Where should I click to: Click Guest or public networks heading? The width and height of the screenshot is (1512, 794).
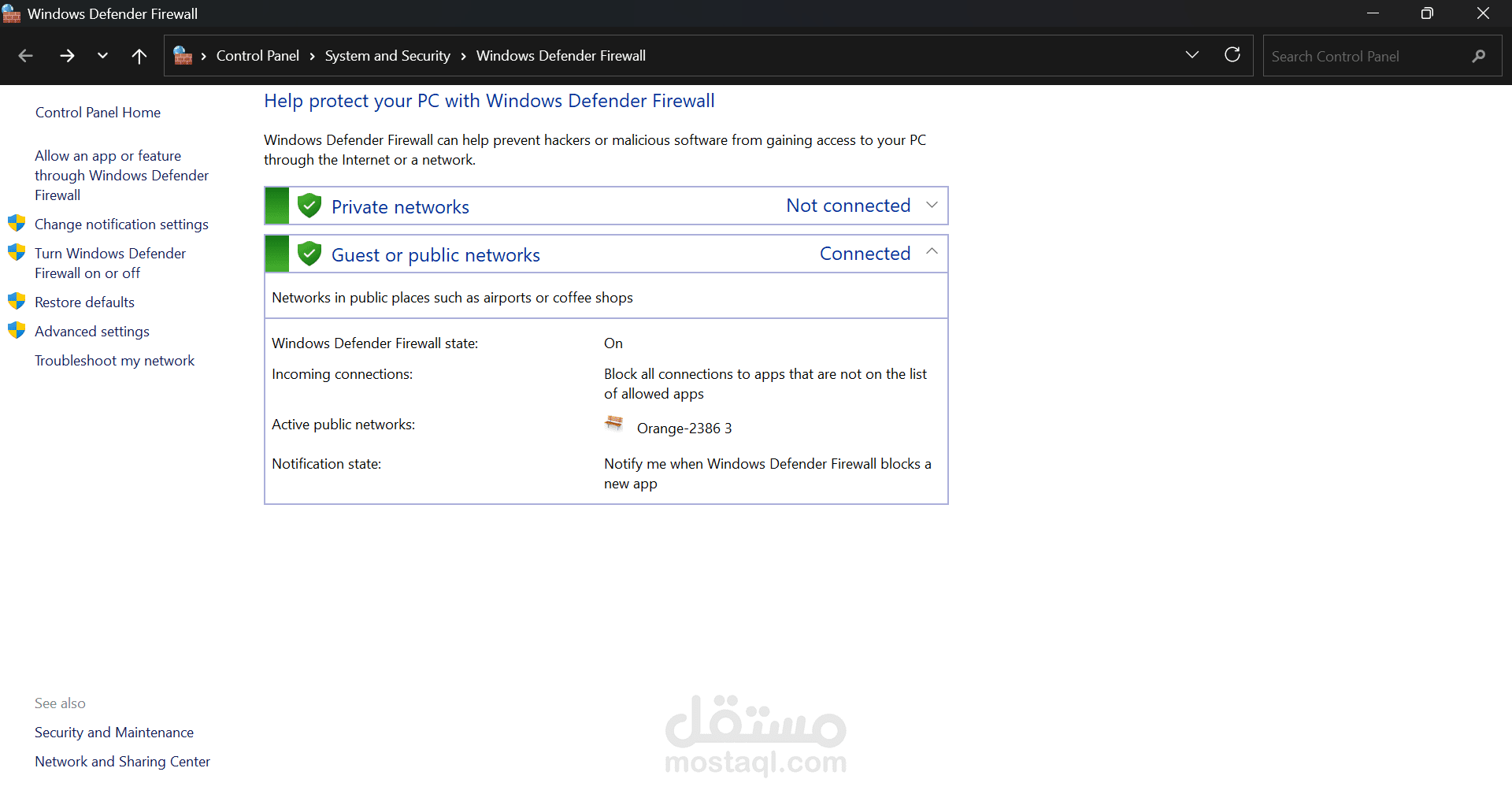(435, 255)
